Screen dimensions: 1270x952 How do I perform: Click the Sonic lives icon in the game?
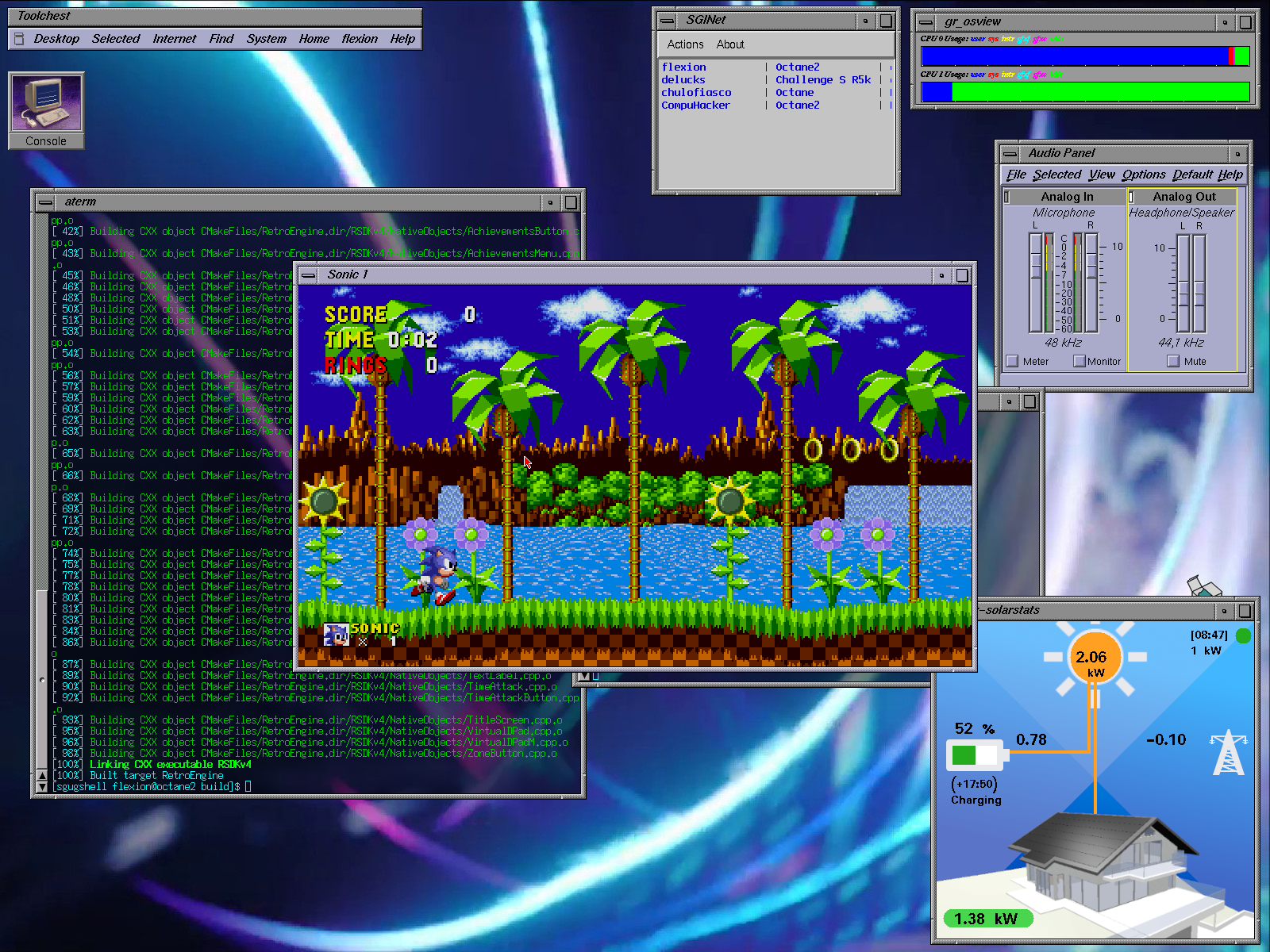(337, 634)
